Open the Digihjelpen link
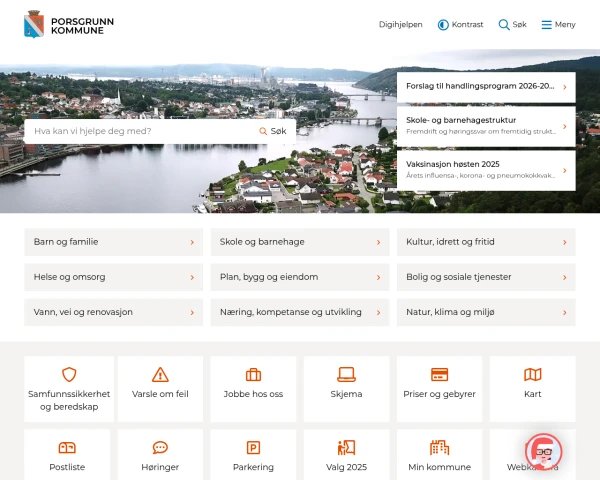This screenshot has height=480, width=600. (x=400, y=24)
